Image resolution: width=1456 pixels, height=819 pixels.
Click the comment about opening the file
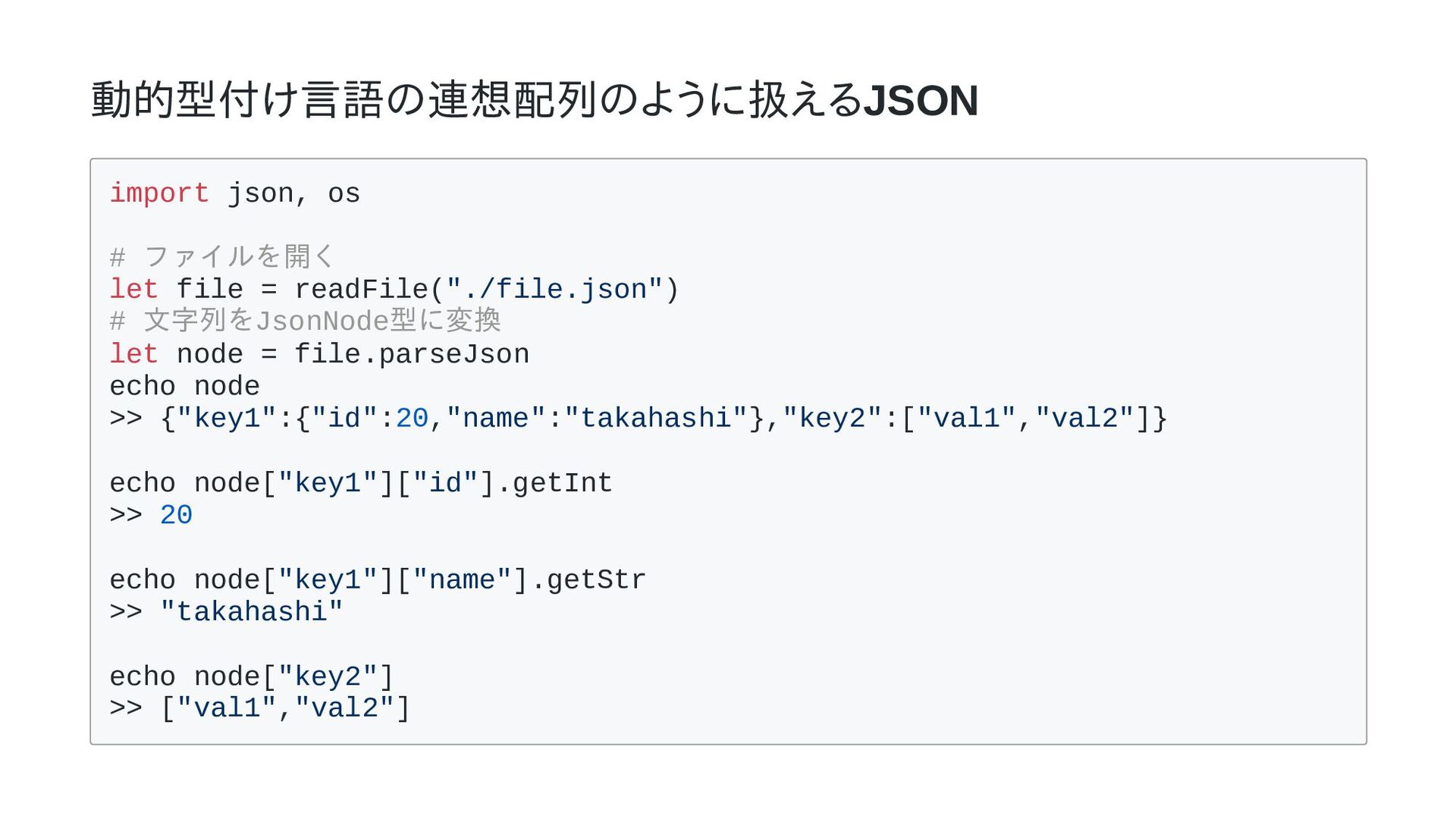tap(222, 257)
